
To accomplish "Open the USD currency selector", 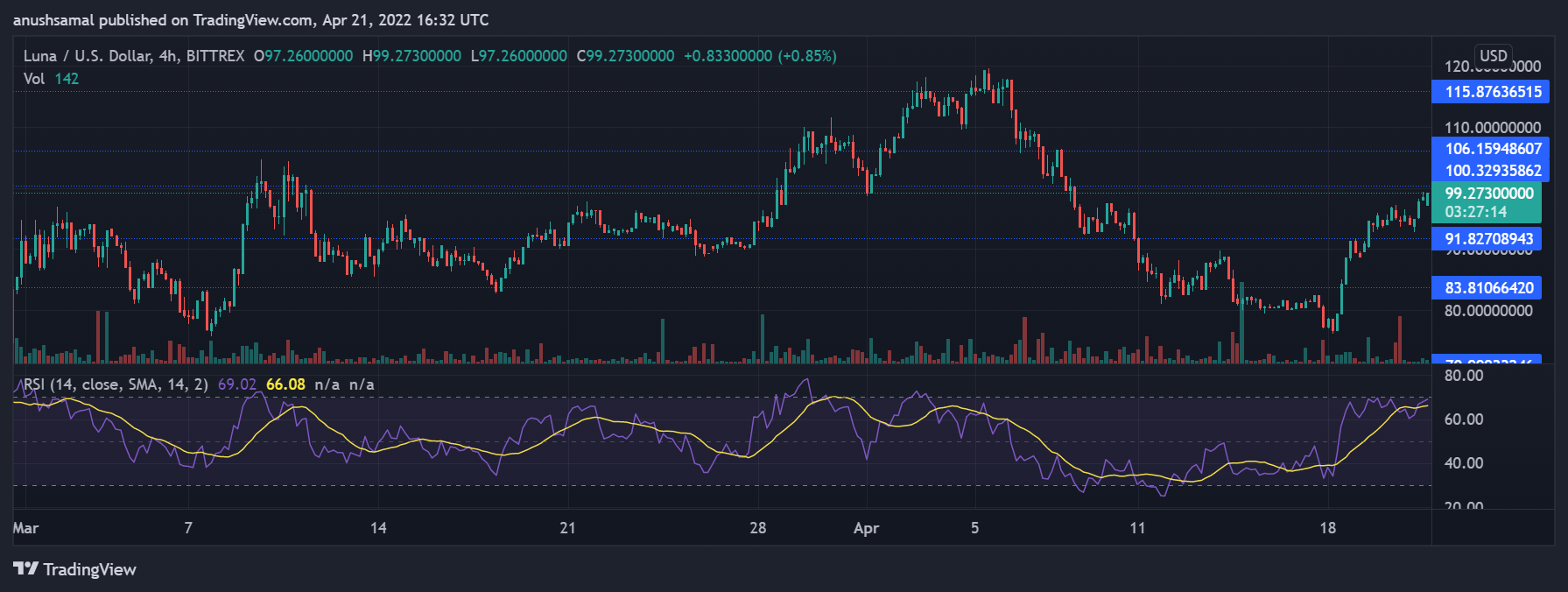I will (1494, 55).
